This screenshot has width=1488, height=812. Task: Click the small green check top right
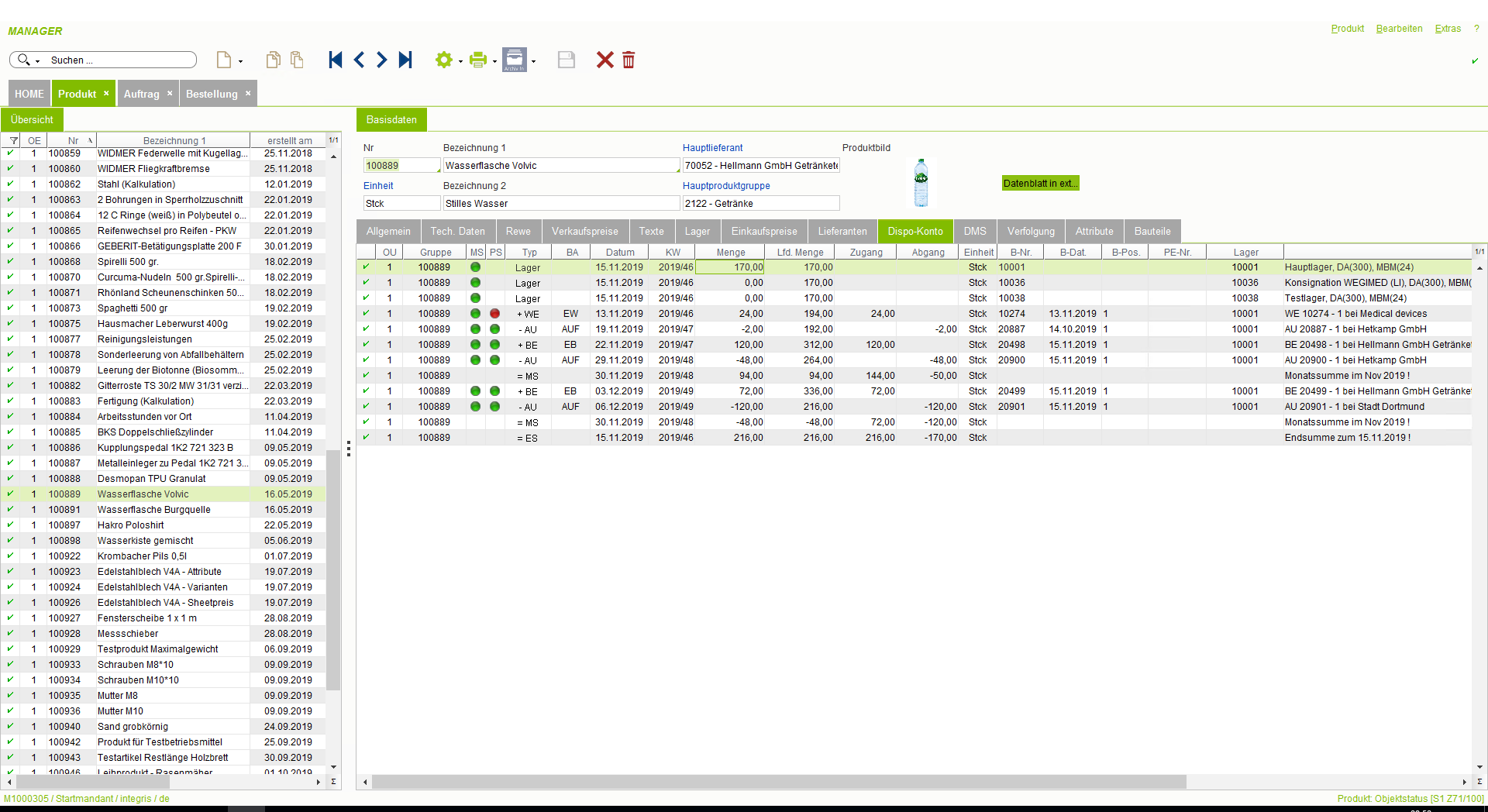[x=1475, y=60]
